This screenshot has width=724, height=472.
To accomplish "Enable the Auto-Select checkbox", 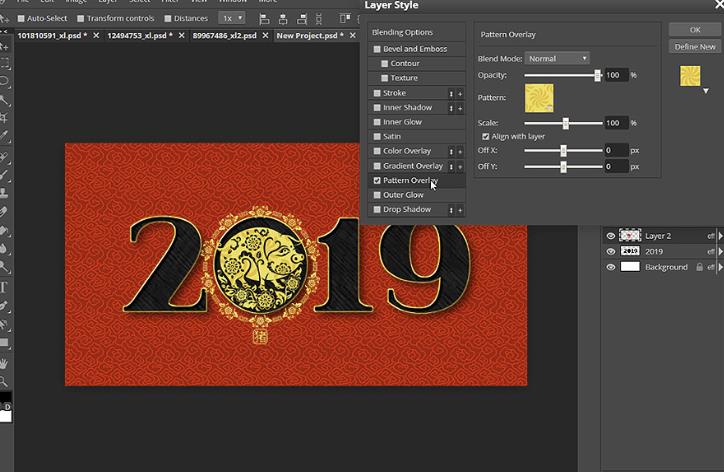I will tap(21, 18).
